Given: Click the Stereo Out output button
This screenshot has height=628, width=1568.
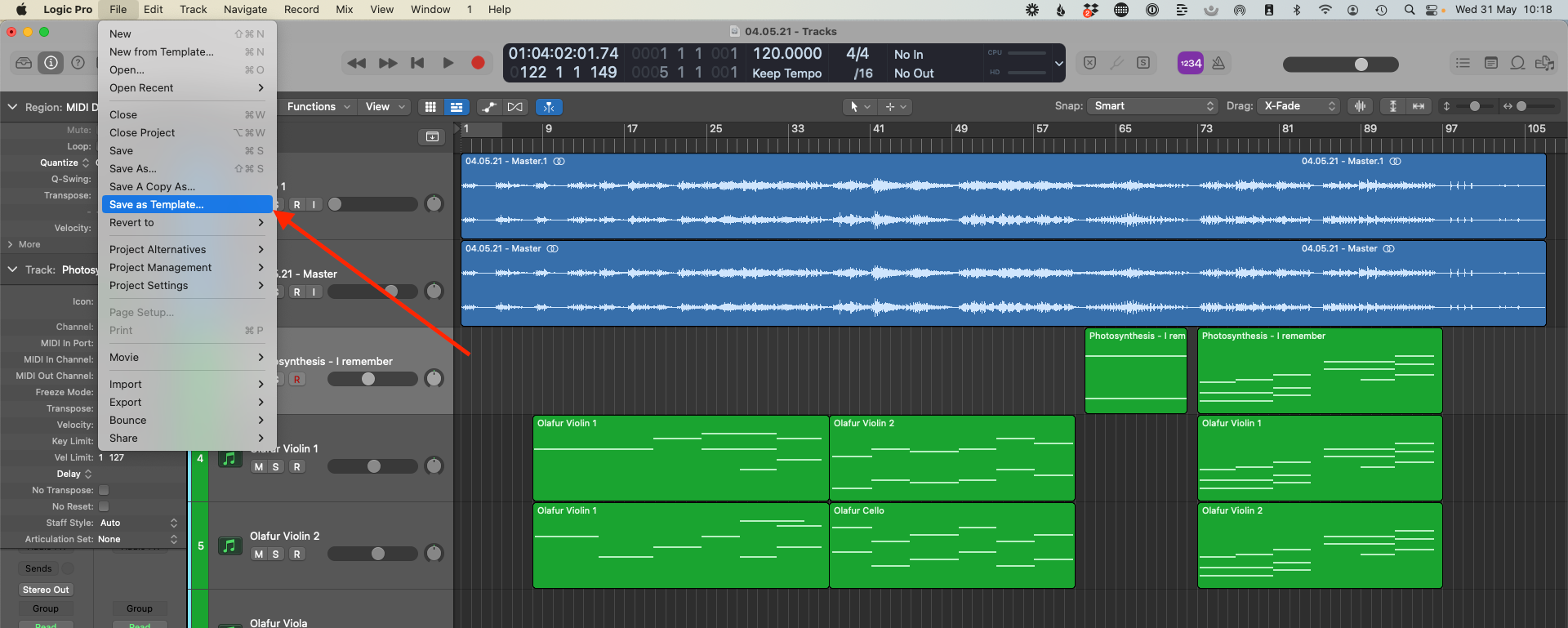Looking at the screenshot, I should [x=46, y=590].
